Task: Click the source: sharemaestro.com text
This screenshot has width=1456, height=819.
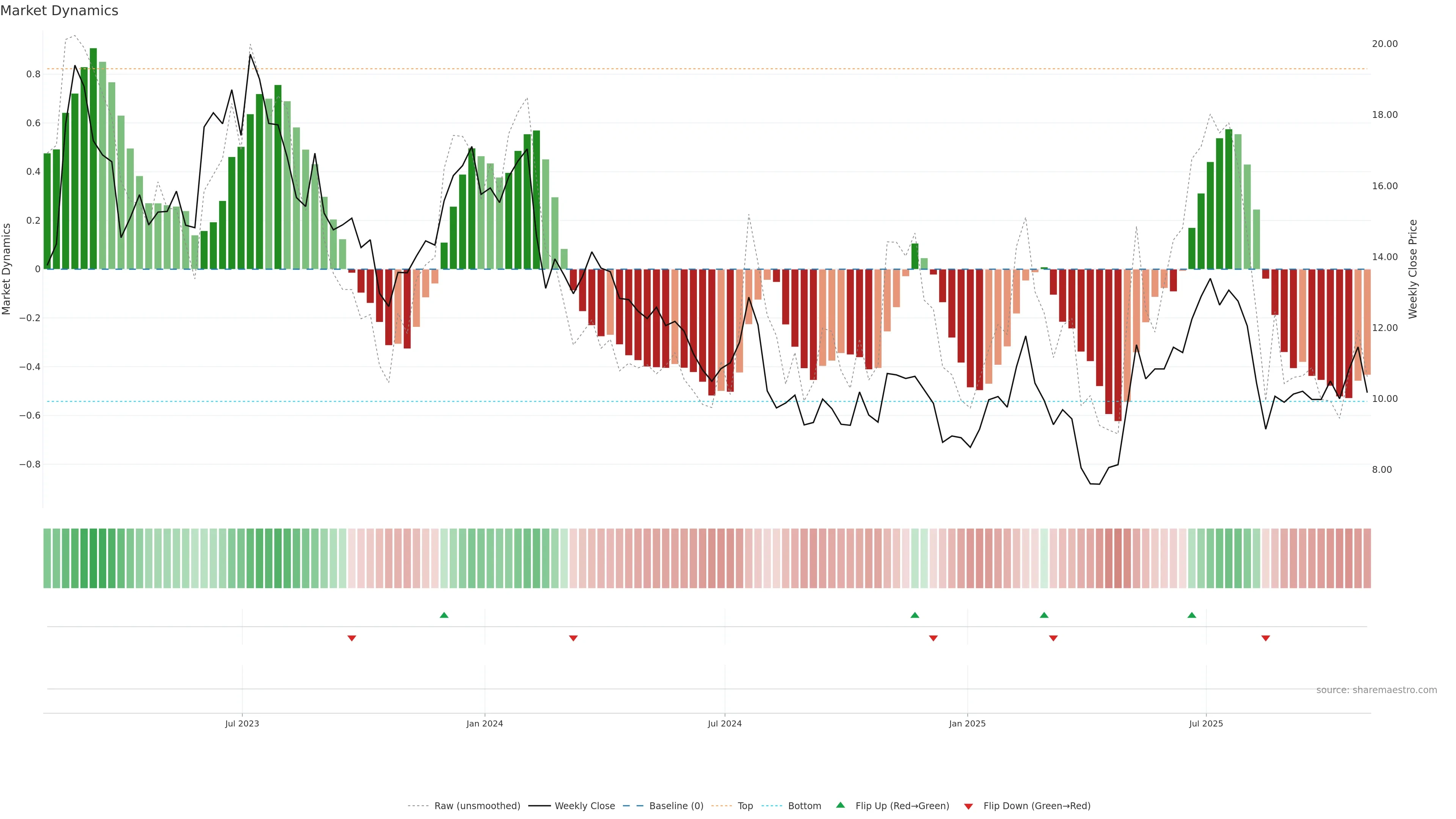Action: (x=1376, y=690)
